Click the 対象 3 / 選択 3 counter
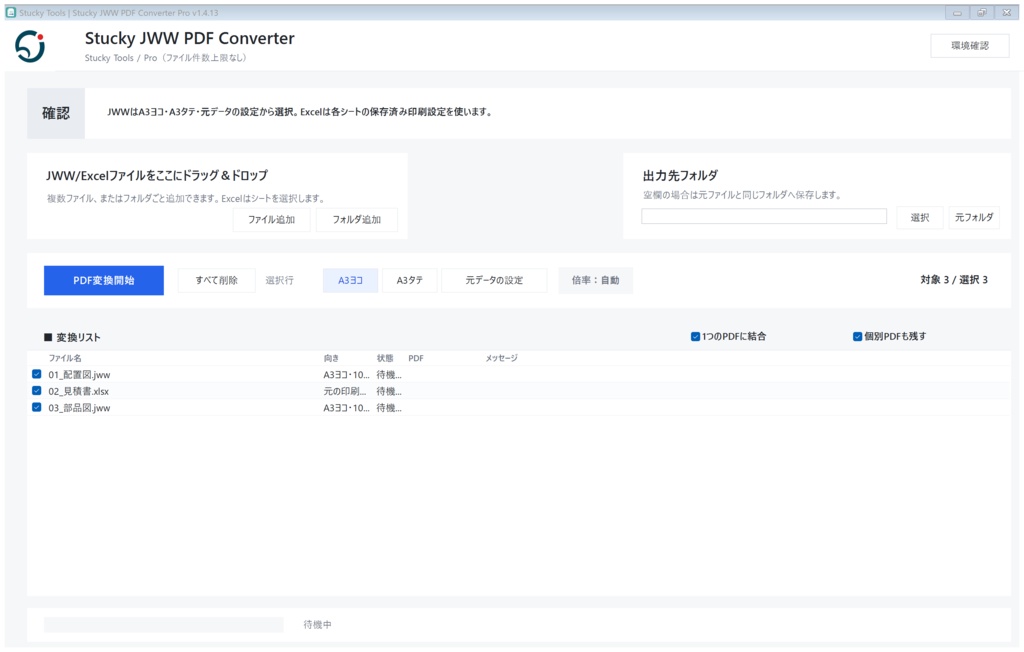Screen dimensions: 1024x652 click(x=953, y=280)
